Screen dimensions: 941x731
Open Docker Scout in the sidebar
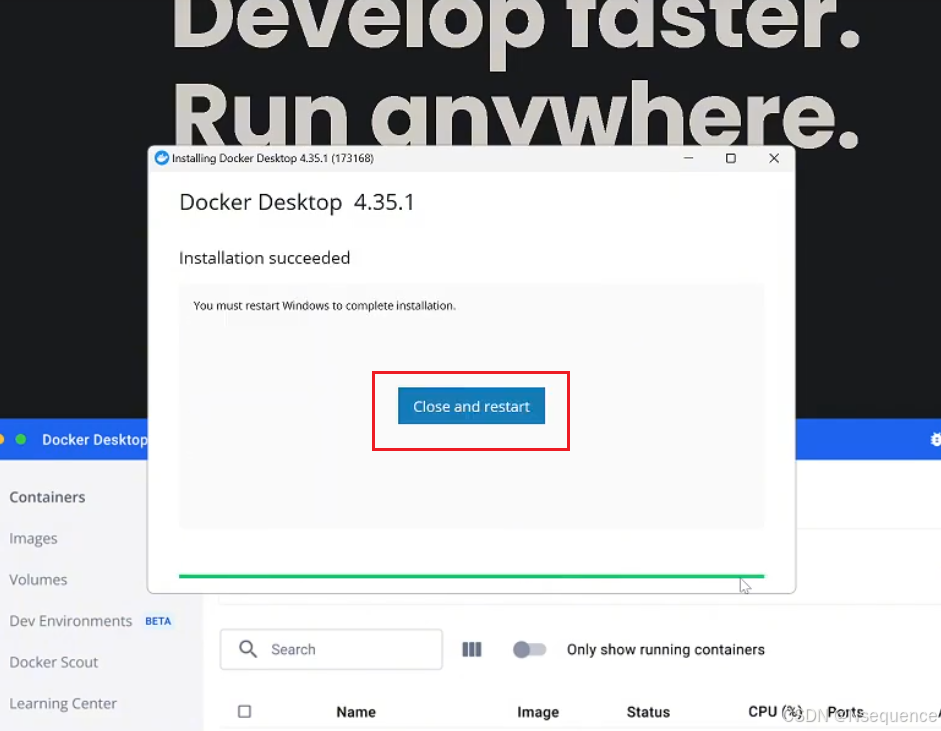pyautogui.click(x=54, y=662)
